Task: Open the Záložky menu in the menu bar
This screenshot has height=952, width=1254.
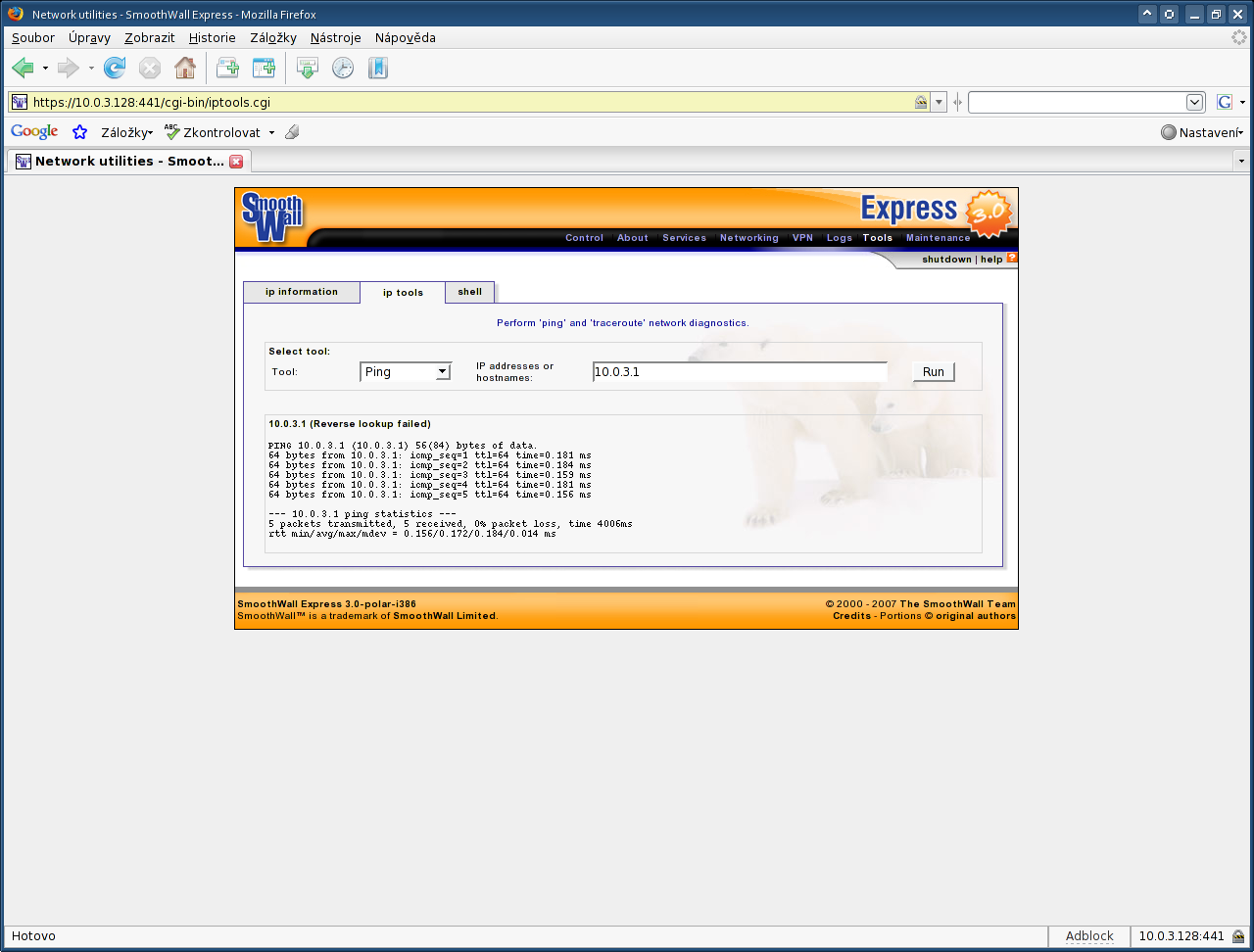Action: click(x=273, y=37)
